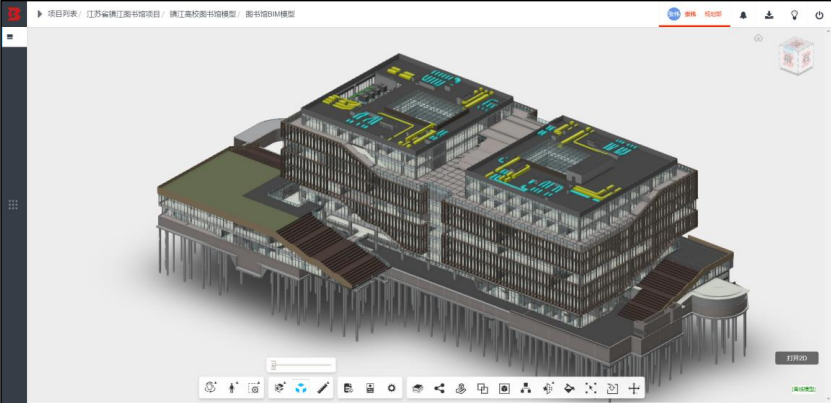Reset view with the home icon
Viewport: 831px width, 403px height.
(x=758, y=38)
